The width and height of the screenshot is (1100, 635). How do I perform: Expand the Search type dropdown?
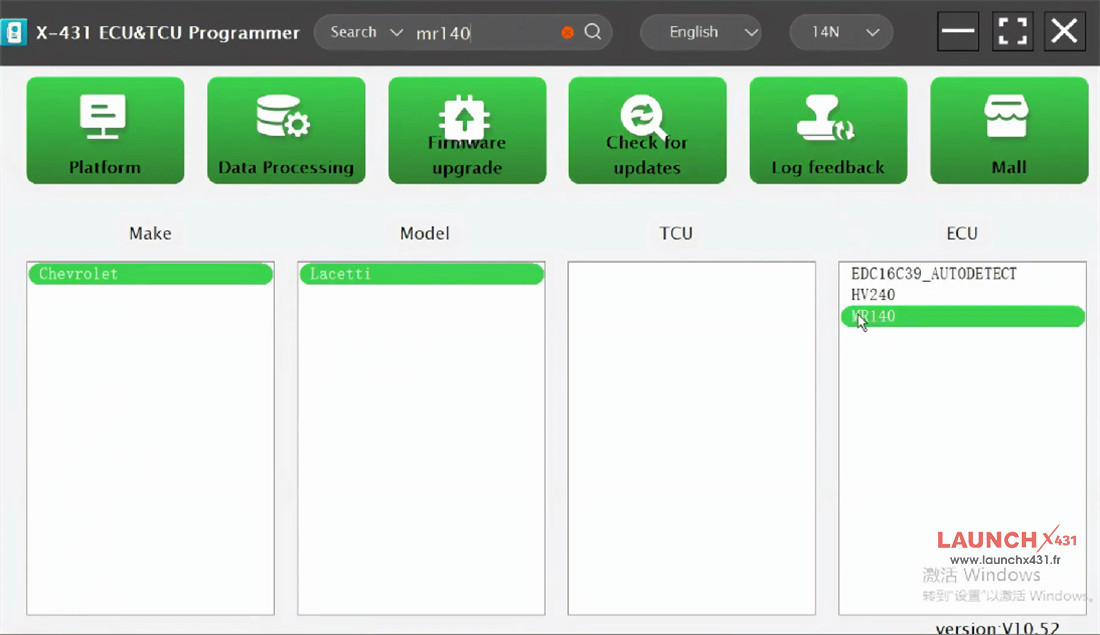[x=366, y=32]
